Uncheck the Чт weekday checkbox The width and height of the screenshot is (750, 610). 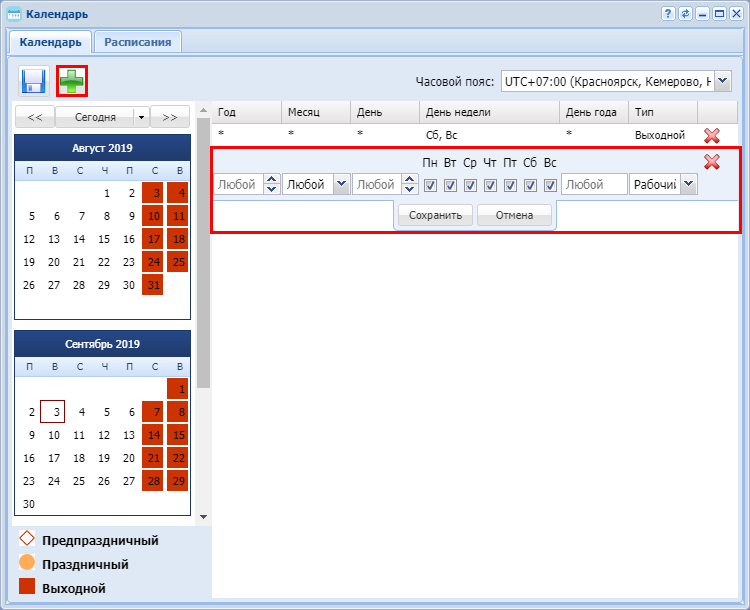(490, 185)
